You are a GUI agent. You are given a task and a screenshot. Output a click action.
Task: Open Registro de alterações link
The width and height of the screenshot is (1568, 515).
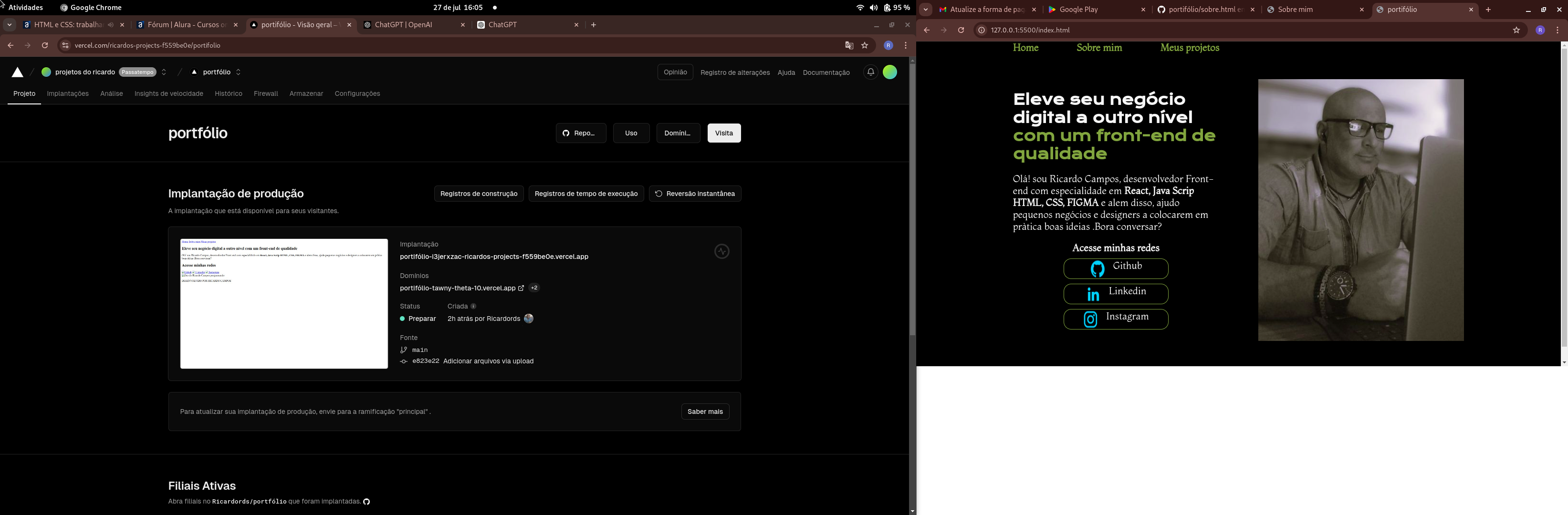735,73
